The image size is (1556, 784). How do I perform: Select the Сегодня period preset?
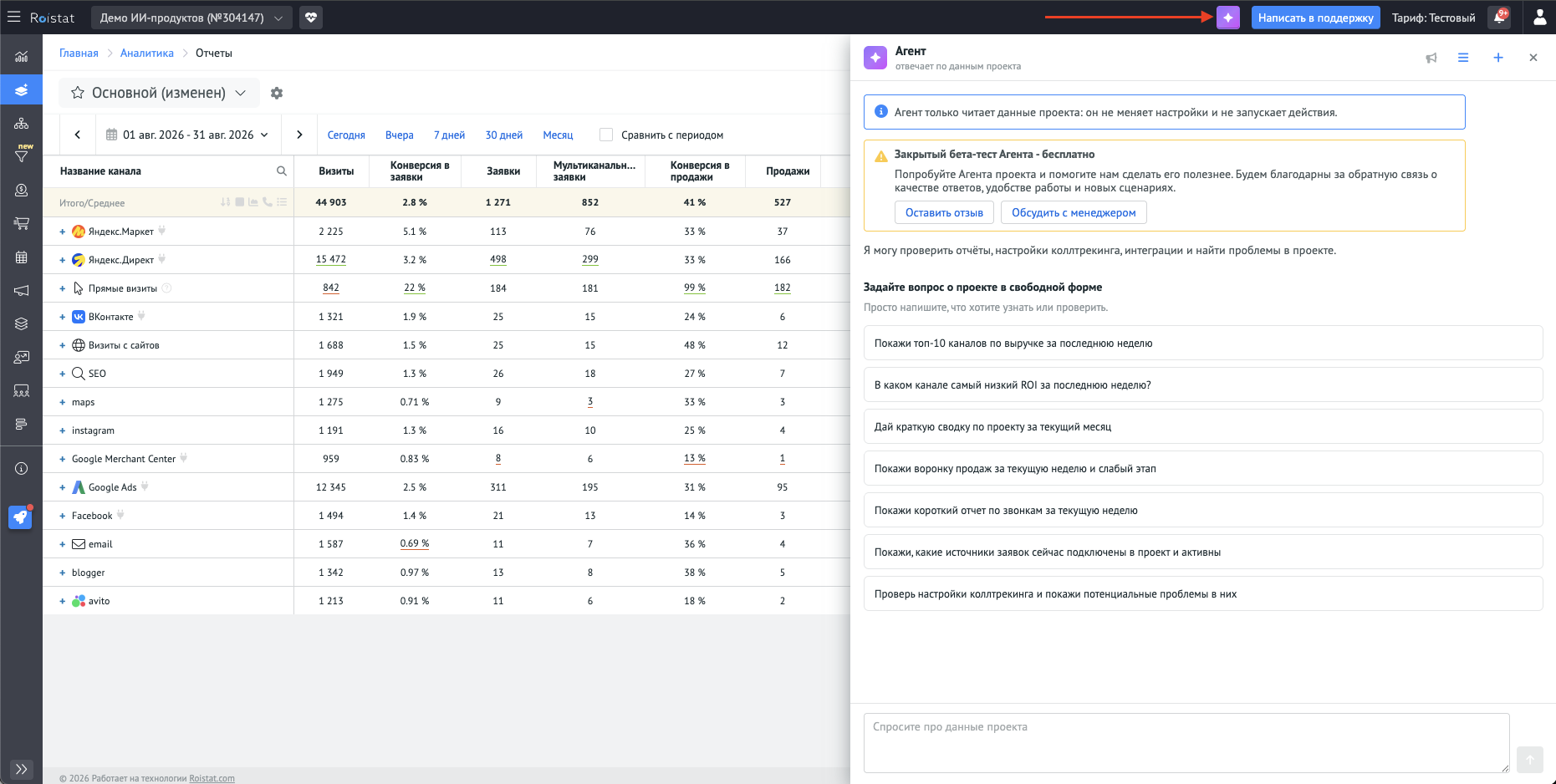click(x=346, y=135)
